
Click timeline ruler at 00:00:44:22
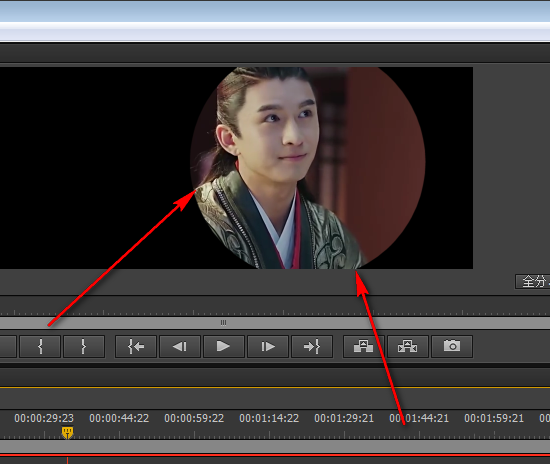point(119,418)
